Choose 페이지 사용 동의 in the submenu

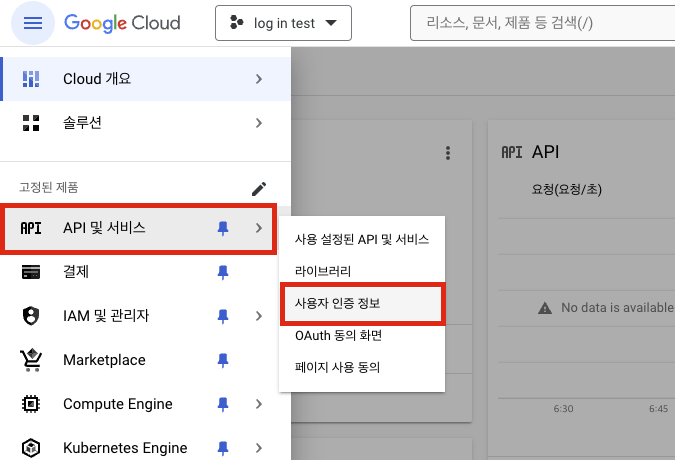362,367
